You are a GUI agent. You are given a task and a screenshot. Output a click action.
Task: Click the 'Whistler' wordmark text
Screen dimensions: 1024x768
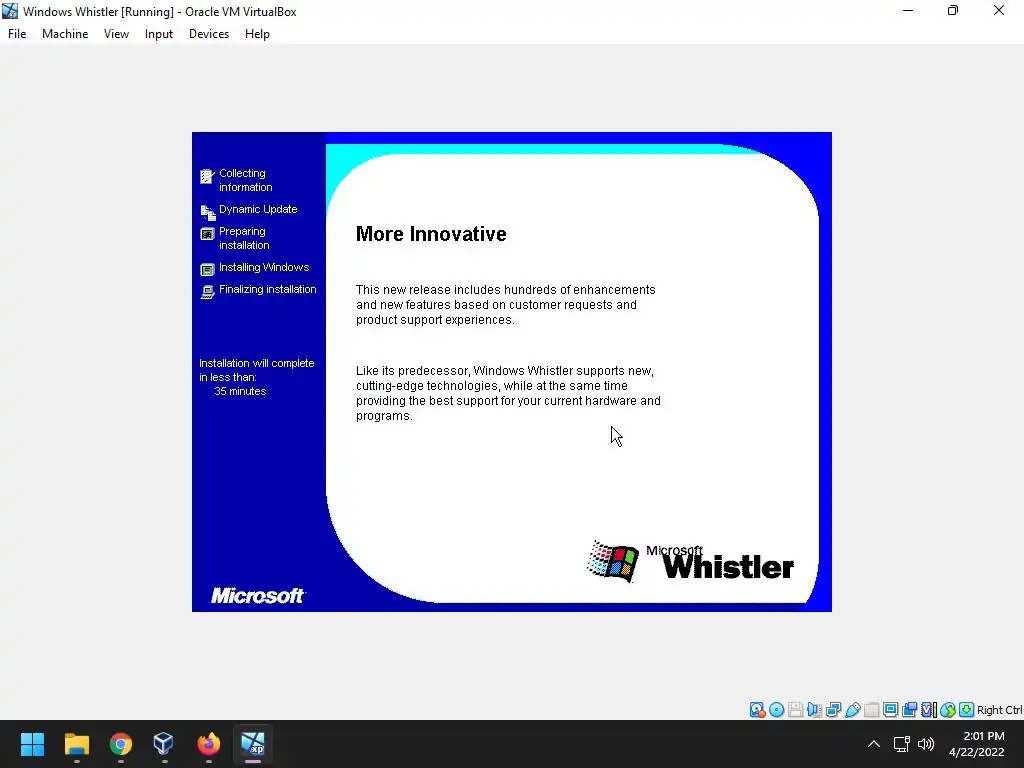pos(728,568)
